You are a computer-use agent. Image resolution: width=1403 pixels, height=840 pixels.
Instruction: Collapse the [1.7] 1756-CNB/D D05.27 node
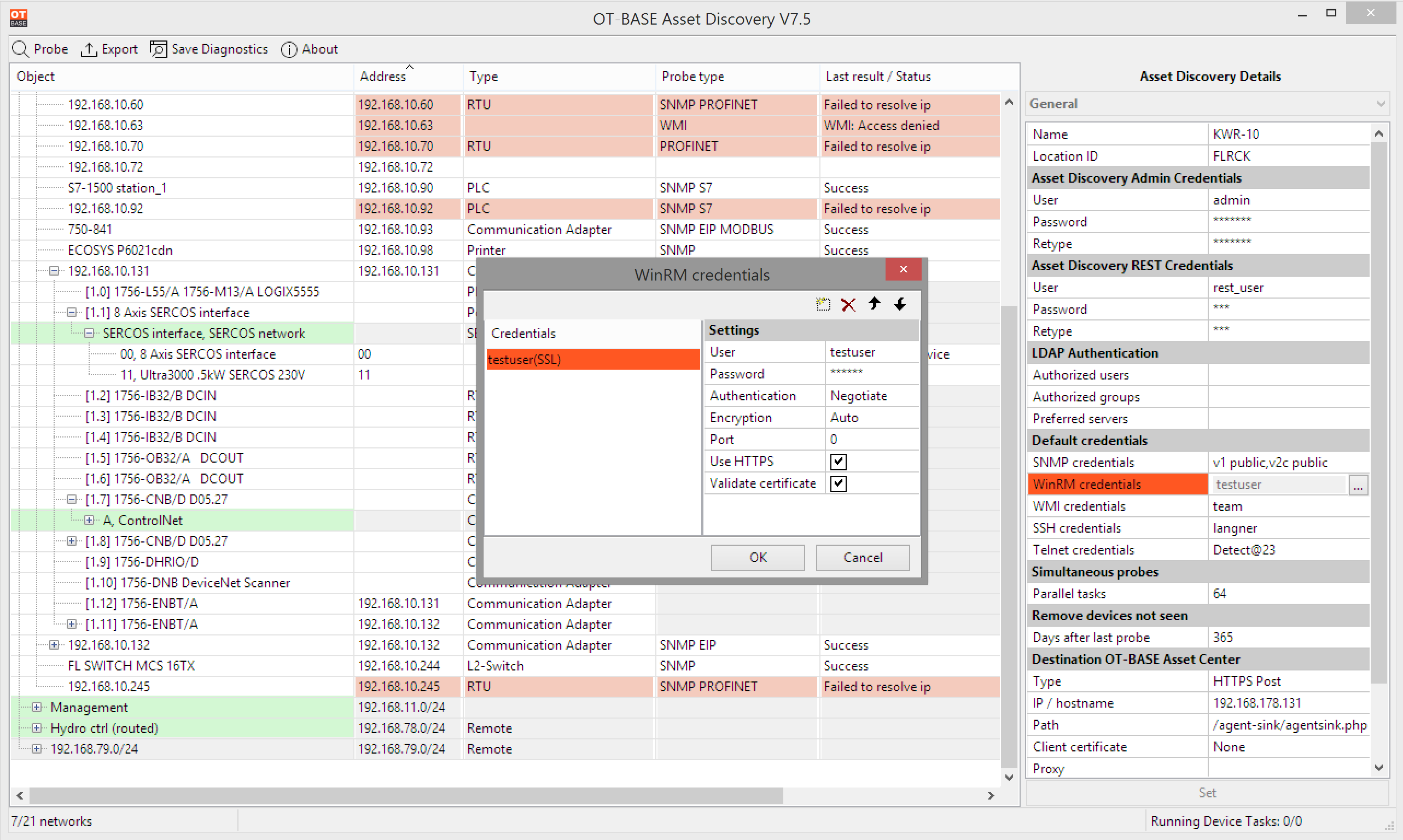tap(72, 499)
